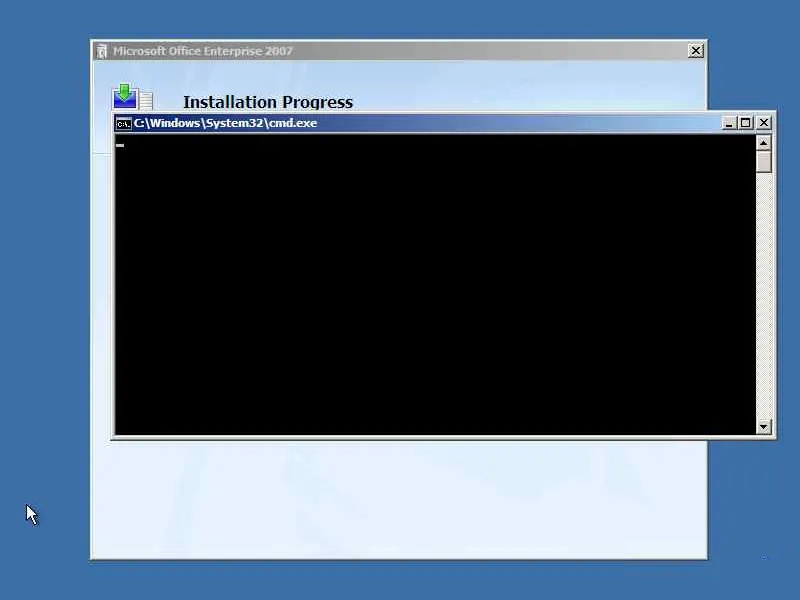This screenshot has width=800, height=600.
Task: Click the cmd vertical scrollbar thumb
Action: coord(763,162)
